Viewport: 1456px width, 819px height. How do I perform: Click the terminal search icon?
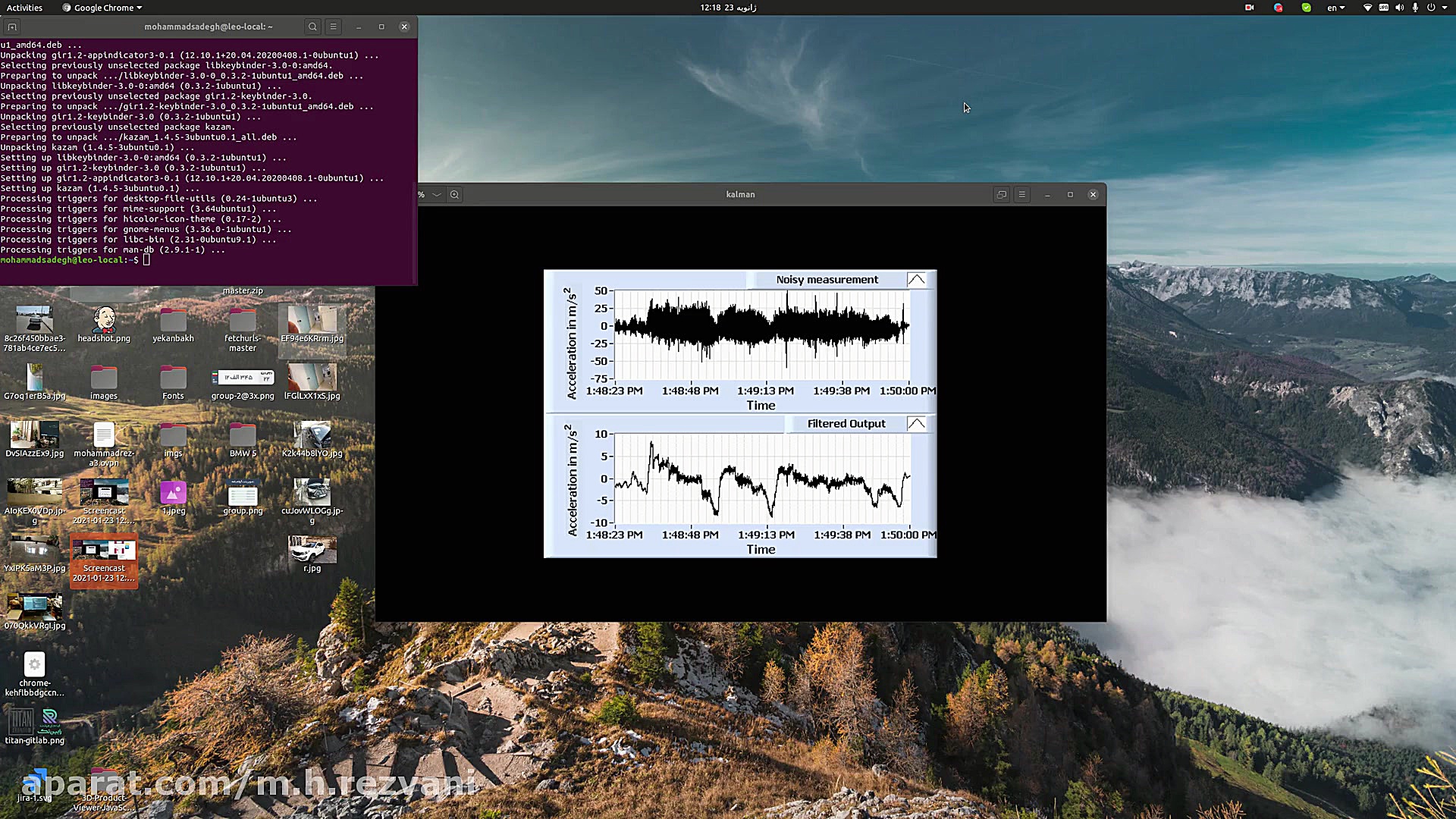pyautogui.click(x=312, y=27)
